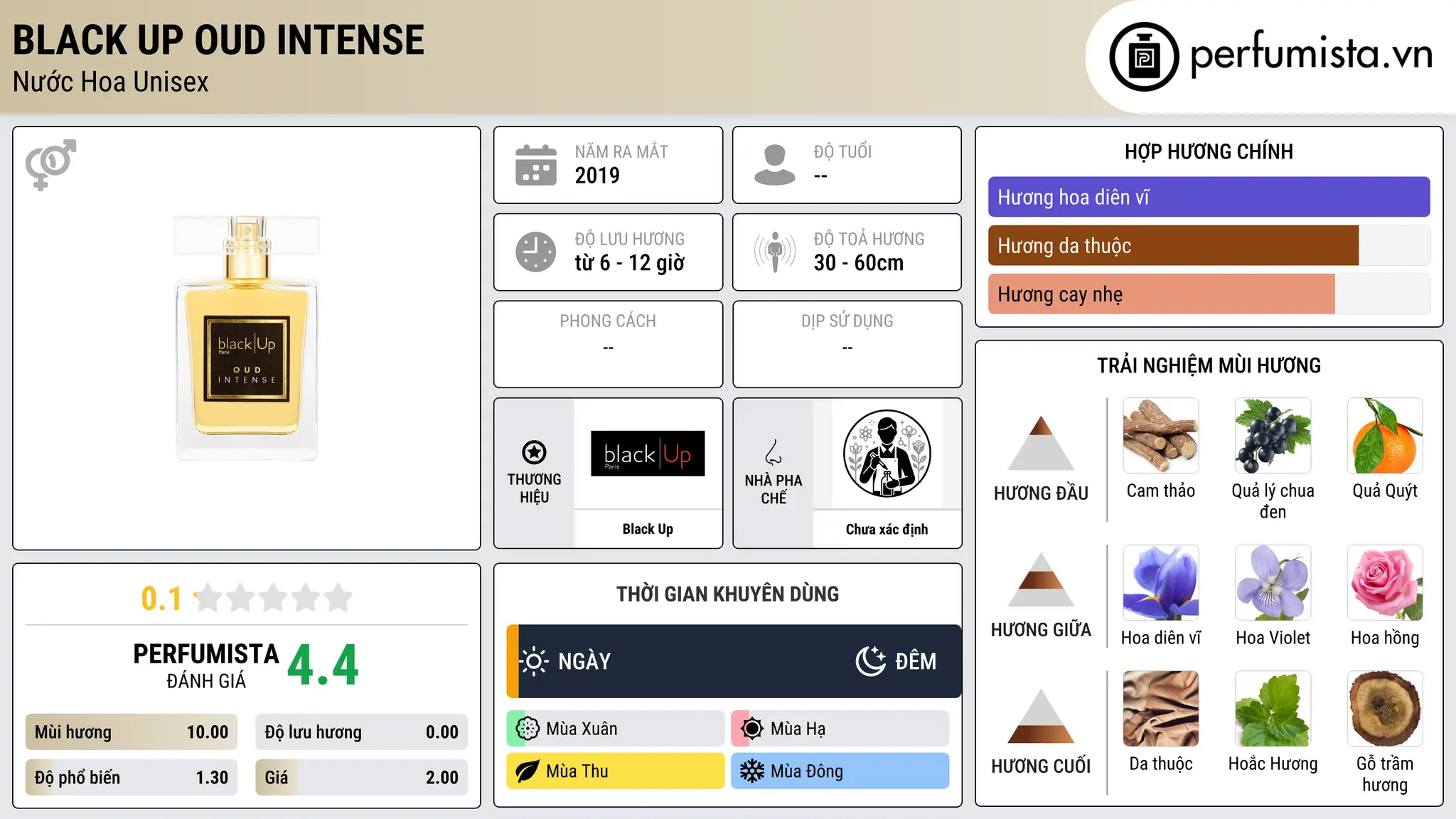Click the perfumer silhouette illustration
Image resolution: width=1456 pixels, height=819 pixels.
tap(887, 454)
